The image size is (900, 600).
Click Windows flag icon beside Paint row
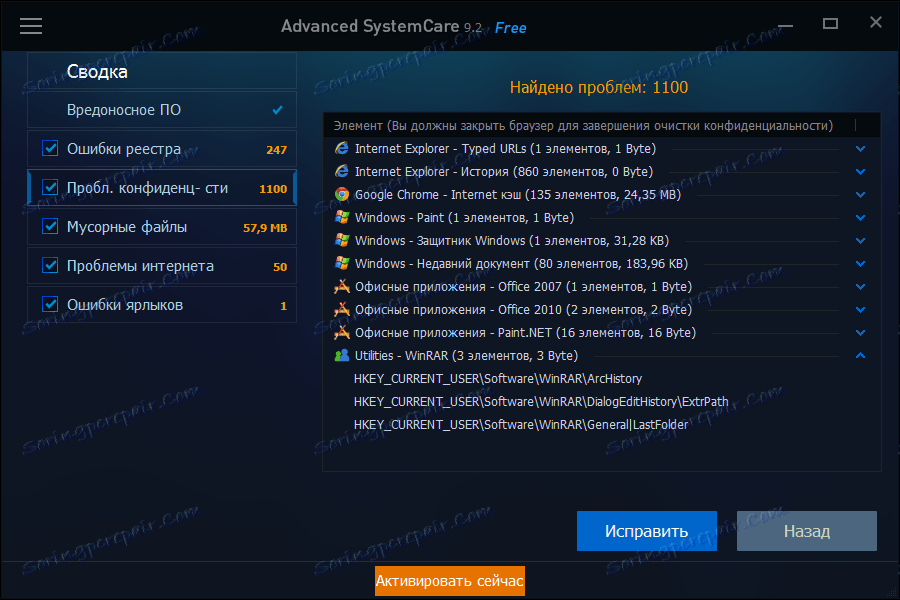pyautogui.click(x=342, y=218)
